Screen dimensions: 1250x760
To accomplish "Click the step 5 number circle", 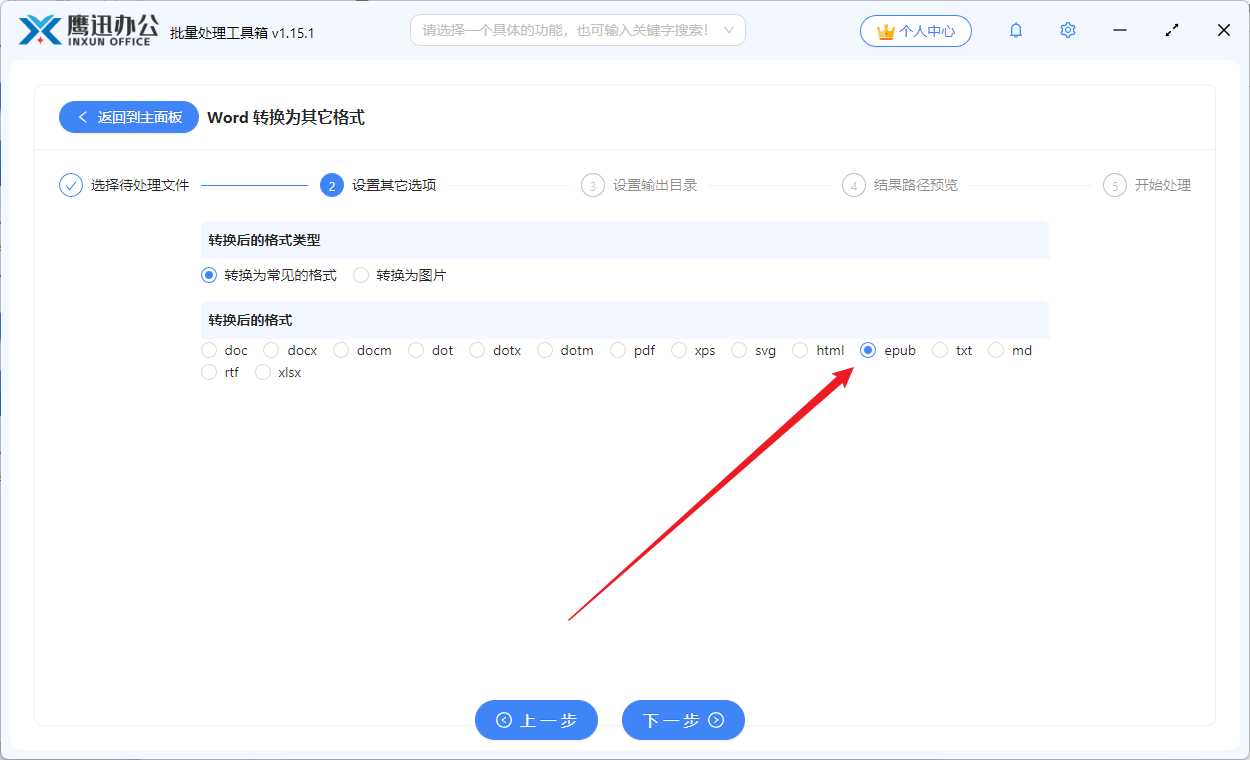I will tap(1115, 185).
